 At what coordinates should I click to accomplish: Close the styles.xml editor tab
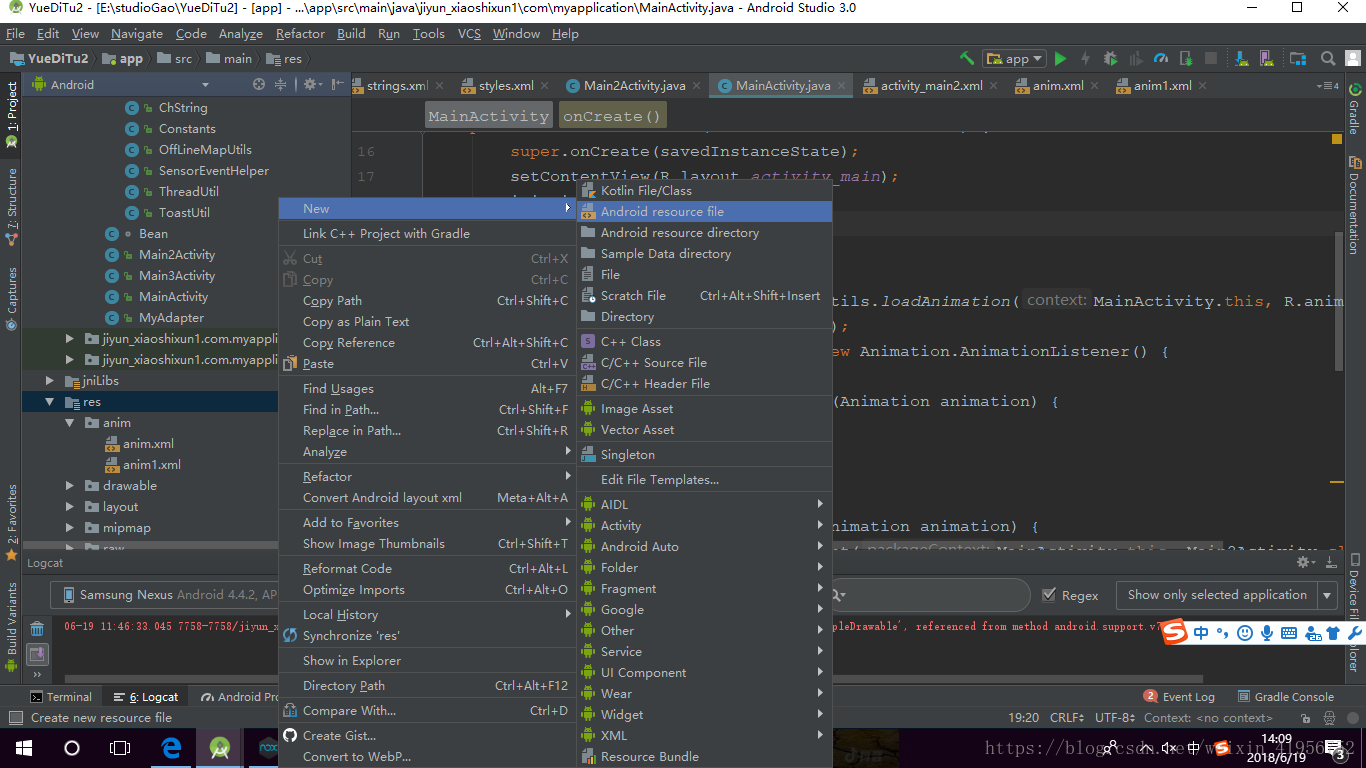(546, 86)
